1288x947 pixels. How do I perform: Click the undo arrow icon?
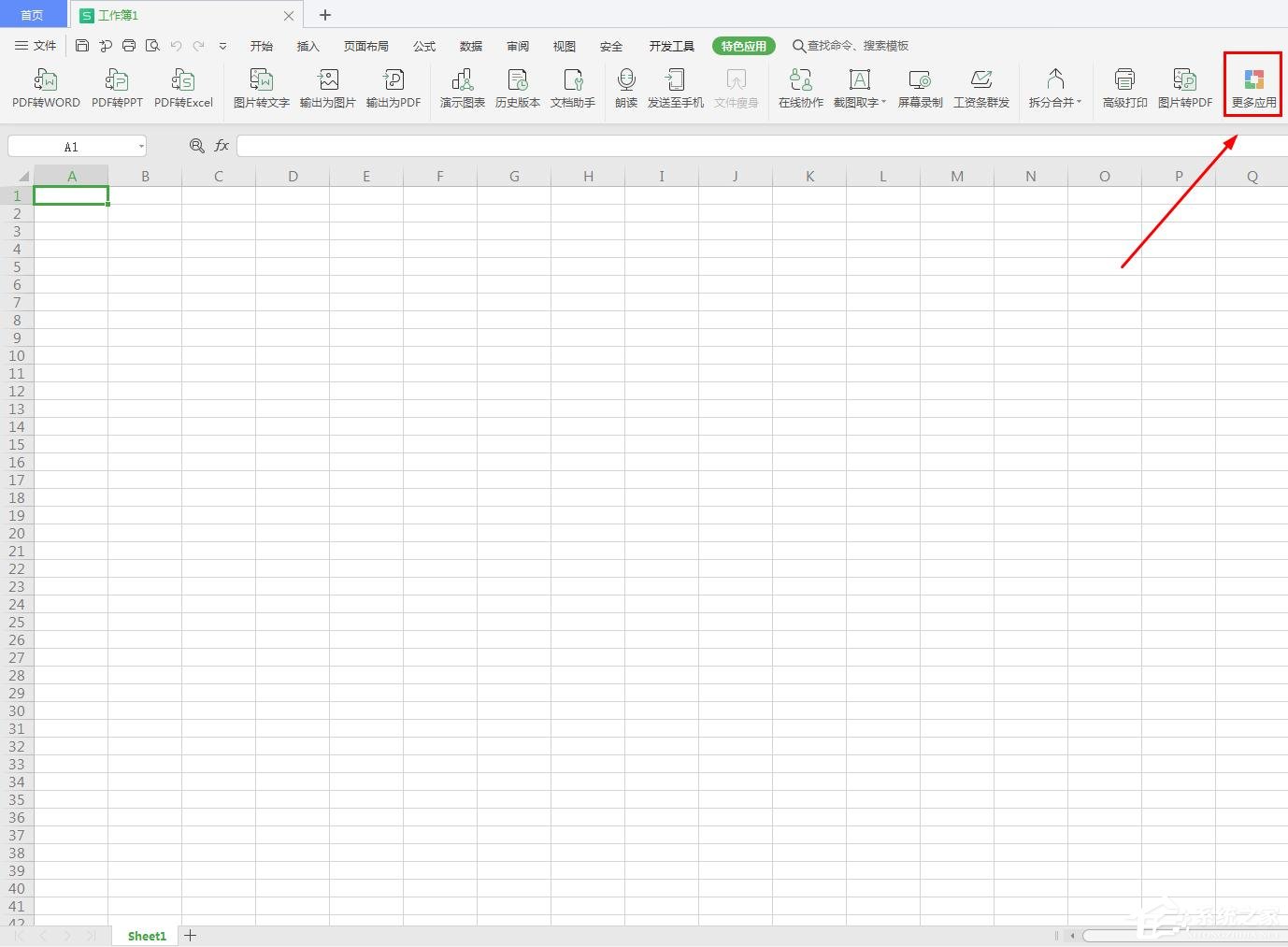click(176, 46)
